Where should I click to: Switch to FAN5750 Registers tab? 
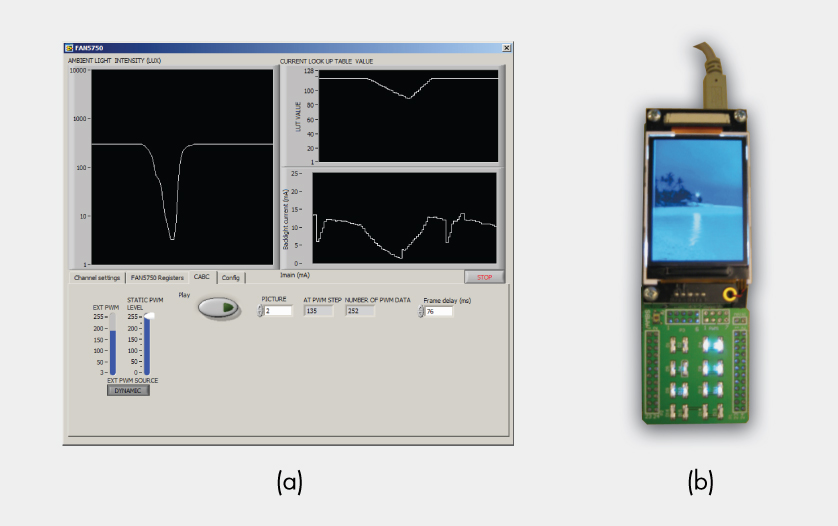click(x=157, y=278)
